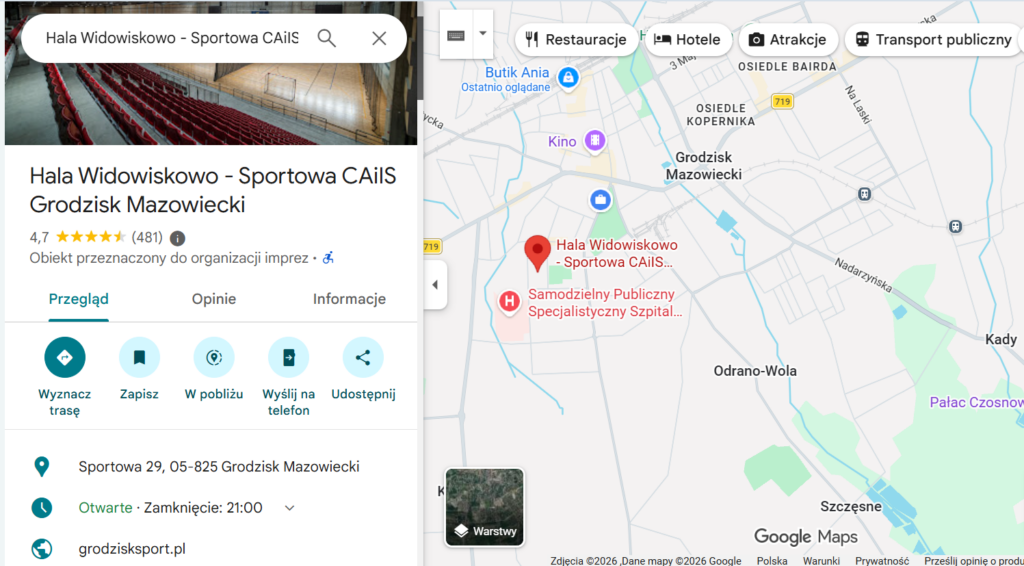Click the hospital H marker on map

coord(509,302)
